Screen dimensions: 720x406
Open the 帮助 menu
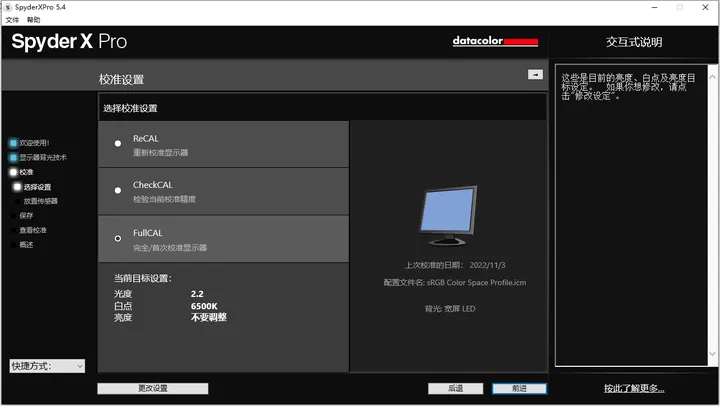click(33, 20)
